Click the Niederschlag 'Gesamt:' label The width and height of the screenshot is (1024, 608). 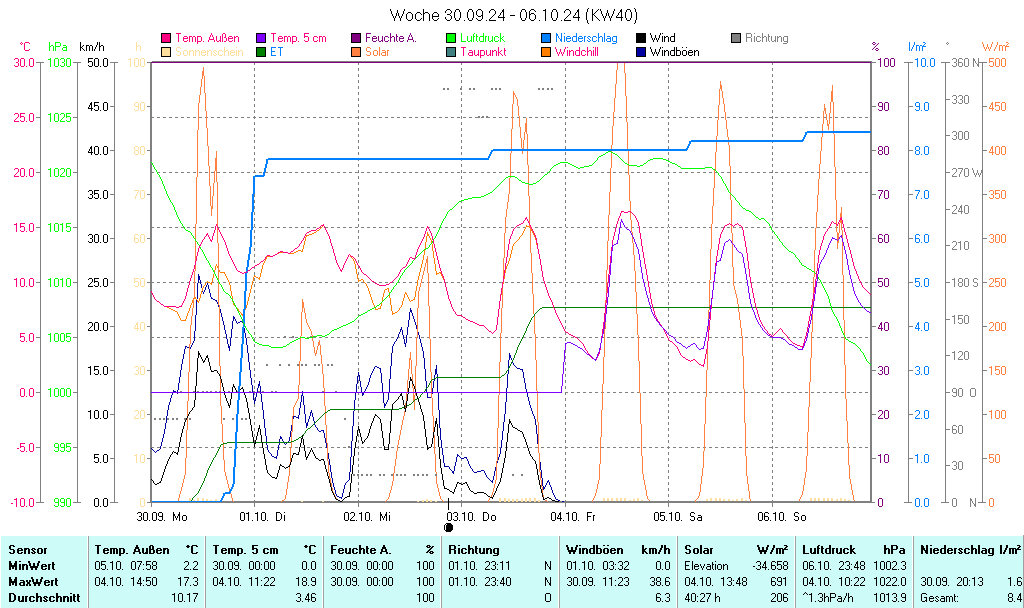click(x=939, y=597)
